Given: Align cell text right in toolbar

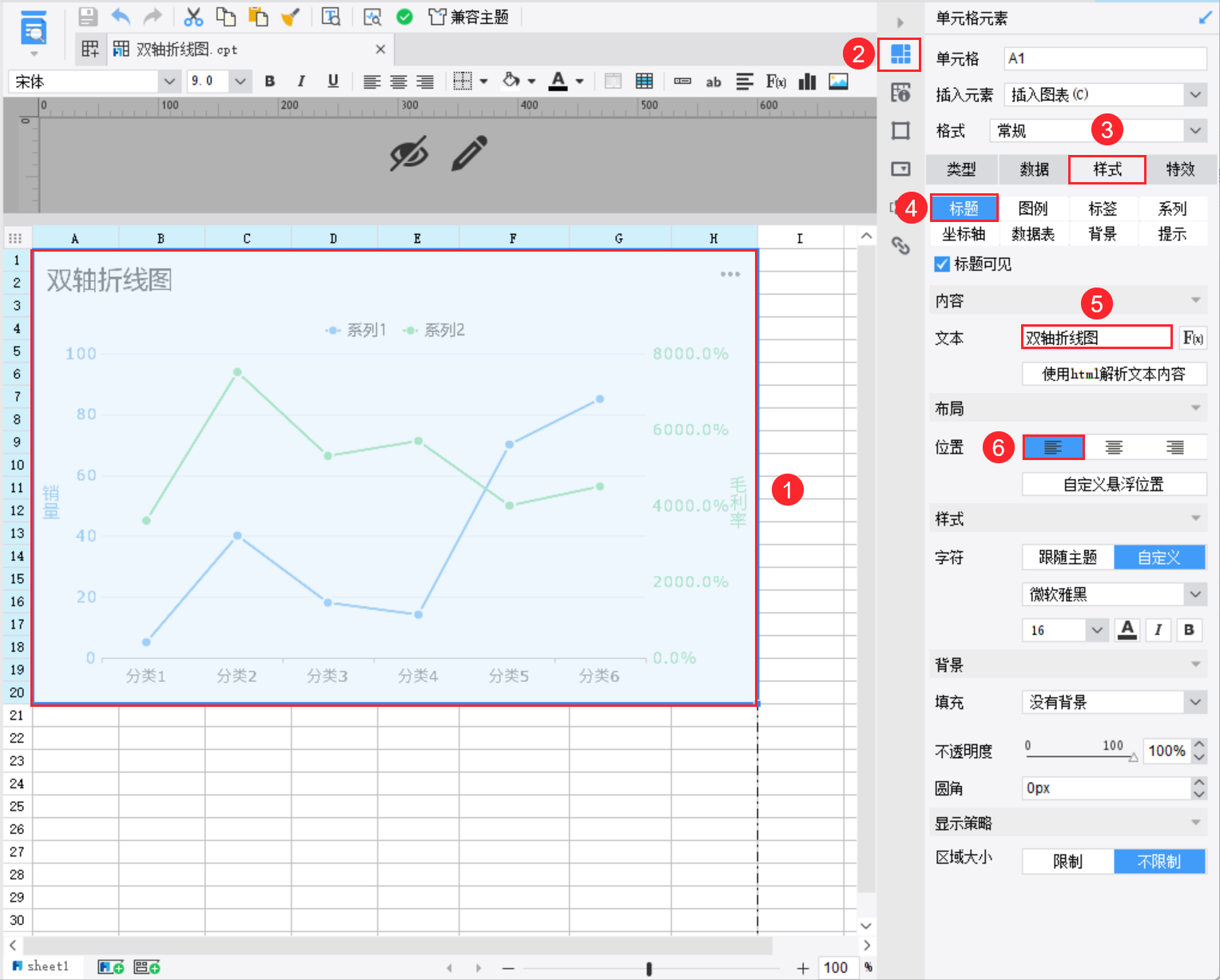Looking at the screenshot, I should click(x=425, y=81).
